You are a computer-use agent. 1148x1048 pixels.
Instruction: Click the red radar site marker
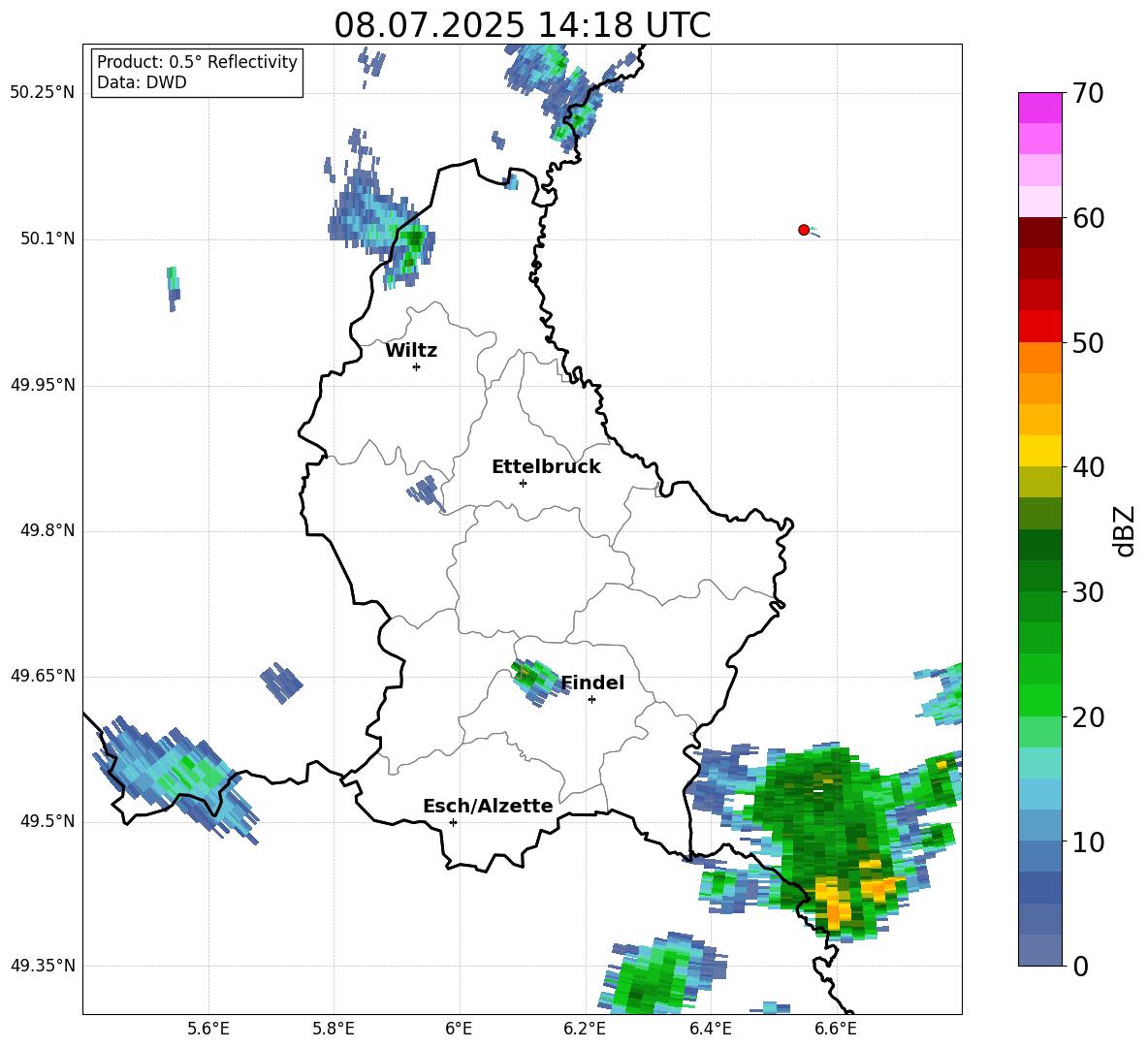[x=804, y=230]
